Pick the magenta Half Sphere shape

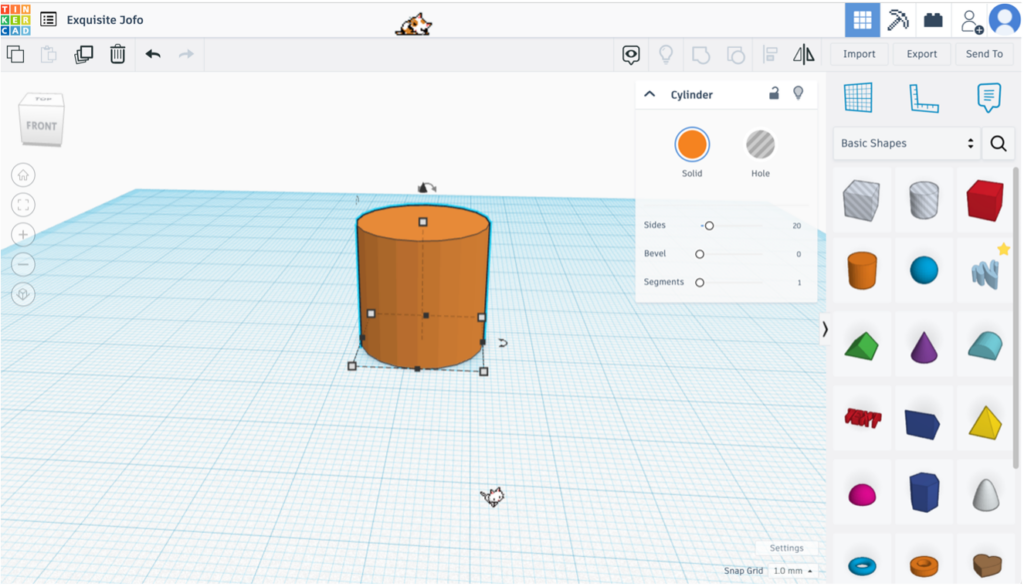[862, 495]
